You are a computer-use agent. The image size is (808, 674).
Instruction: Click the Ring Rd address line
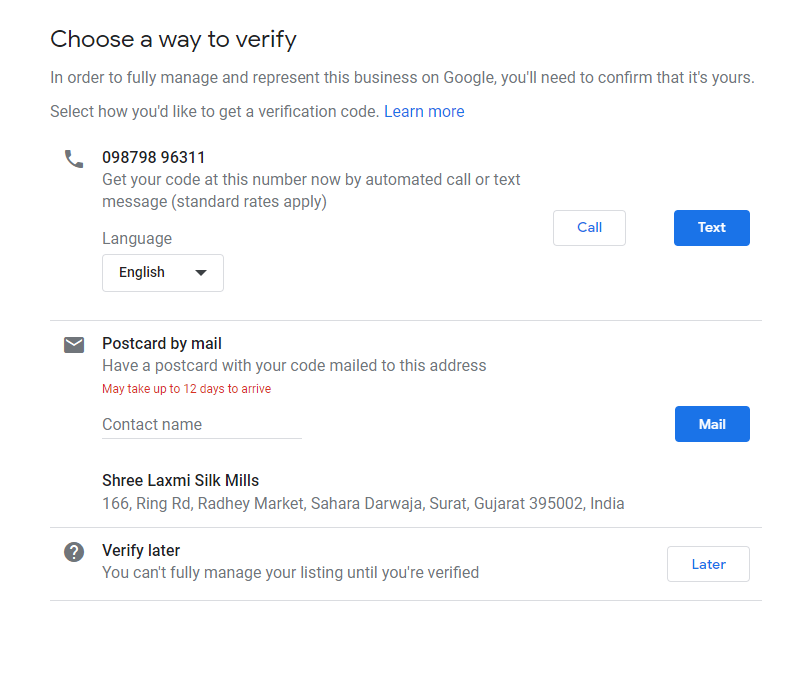(x=363, y=504)
